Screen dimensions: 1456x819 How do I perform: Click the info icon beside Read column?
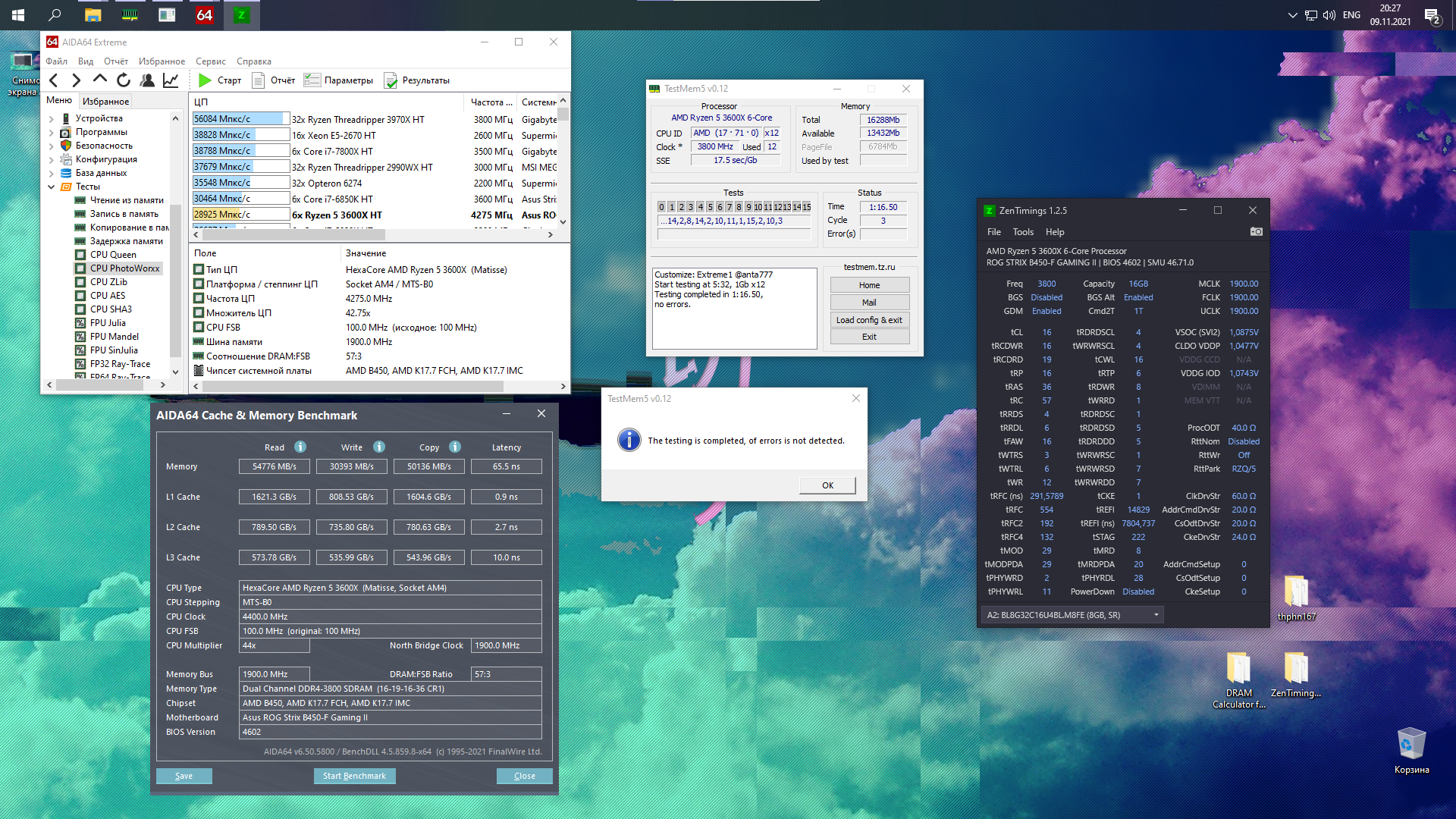pyautogui.click(x=300, y=447)
